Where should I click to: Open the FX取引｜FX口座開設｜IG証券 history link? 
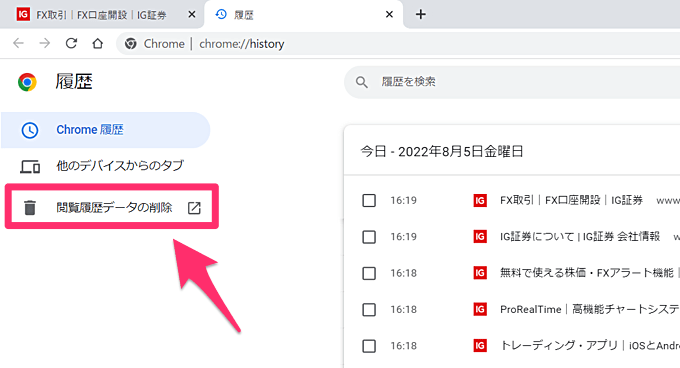coord(571,200)
